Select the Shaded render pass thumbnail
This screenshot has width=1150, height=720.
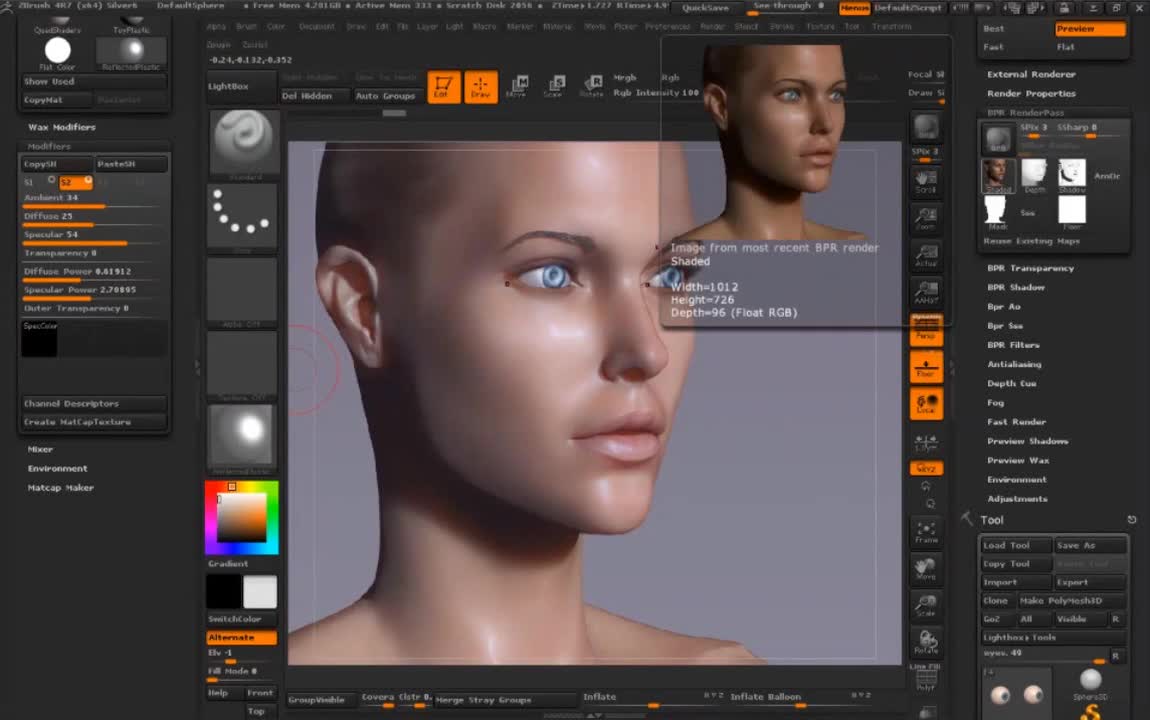[997, 176]
